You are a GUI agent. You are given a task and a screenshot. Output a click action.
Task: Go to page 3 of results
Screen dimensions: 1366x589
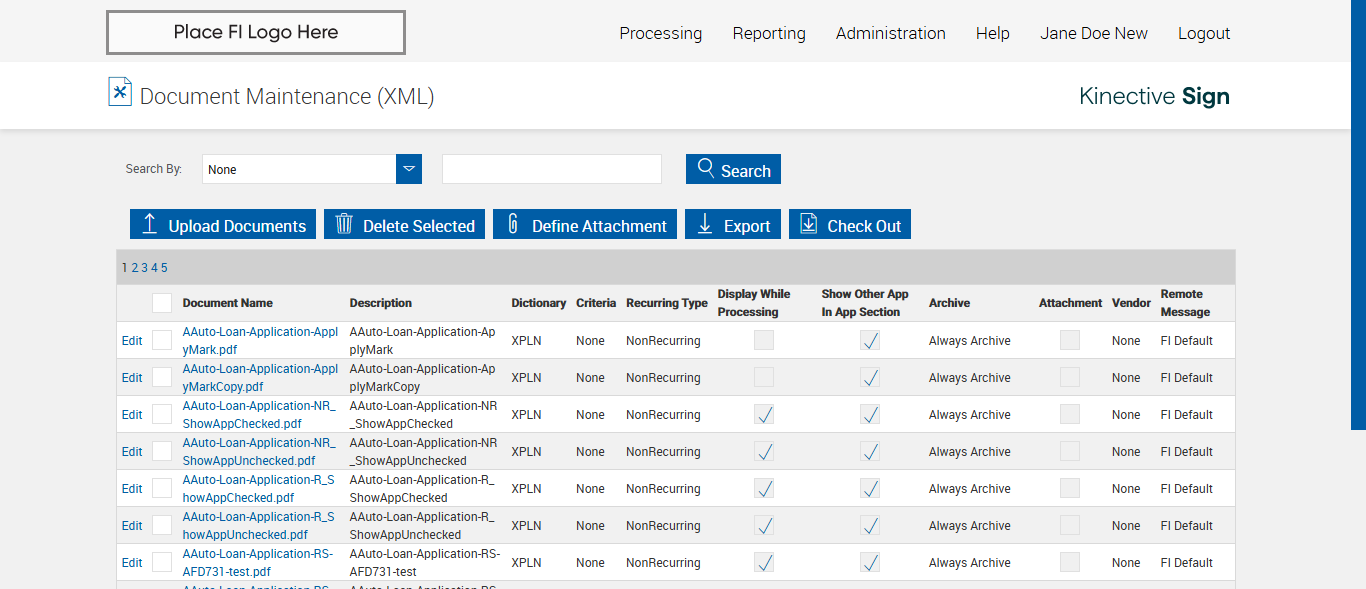click(x=144, y=267)
